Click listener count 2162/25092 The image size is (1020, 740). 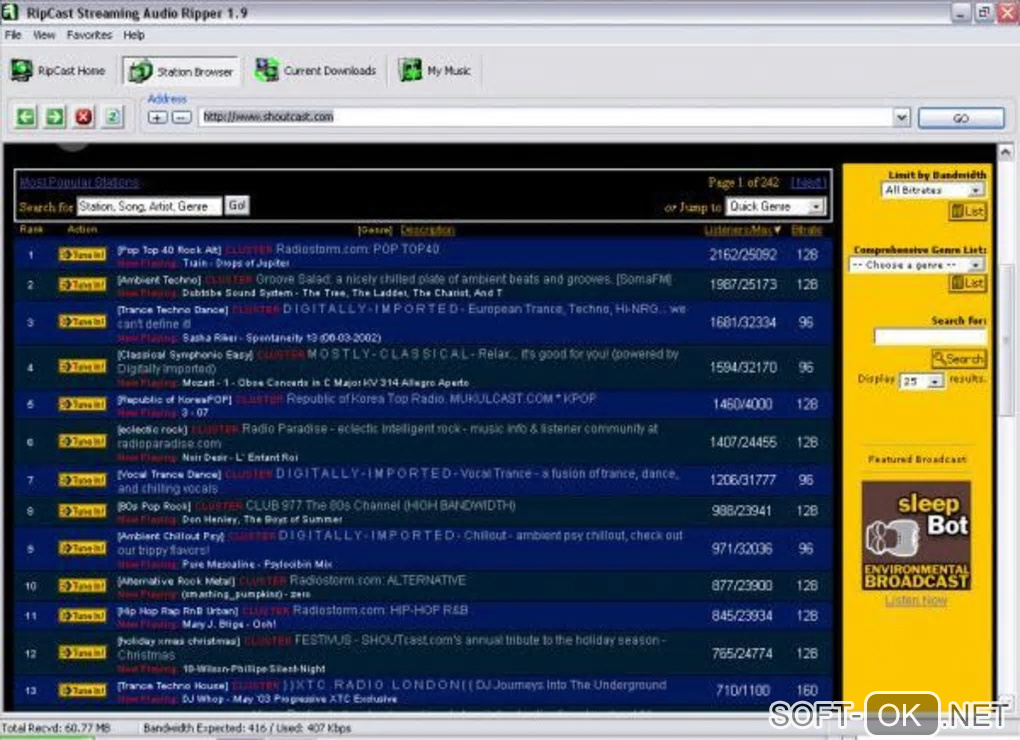(743, 255)
